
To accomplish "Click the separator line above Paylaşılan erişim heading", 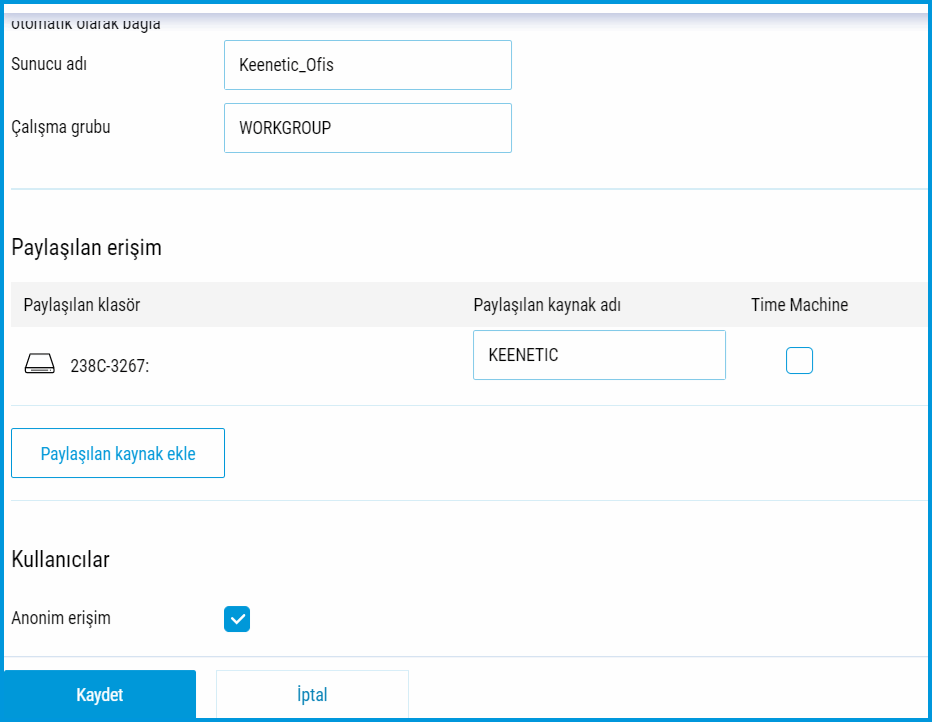I will coord(466,188).
